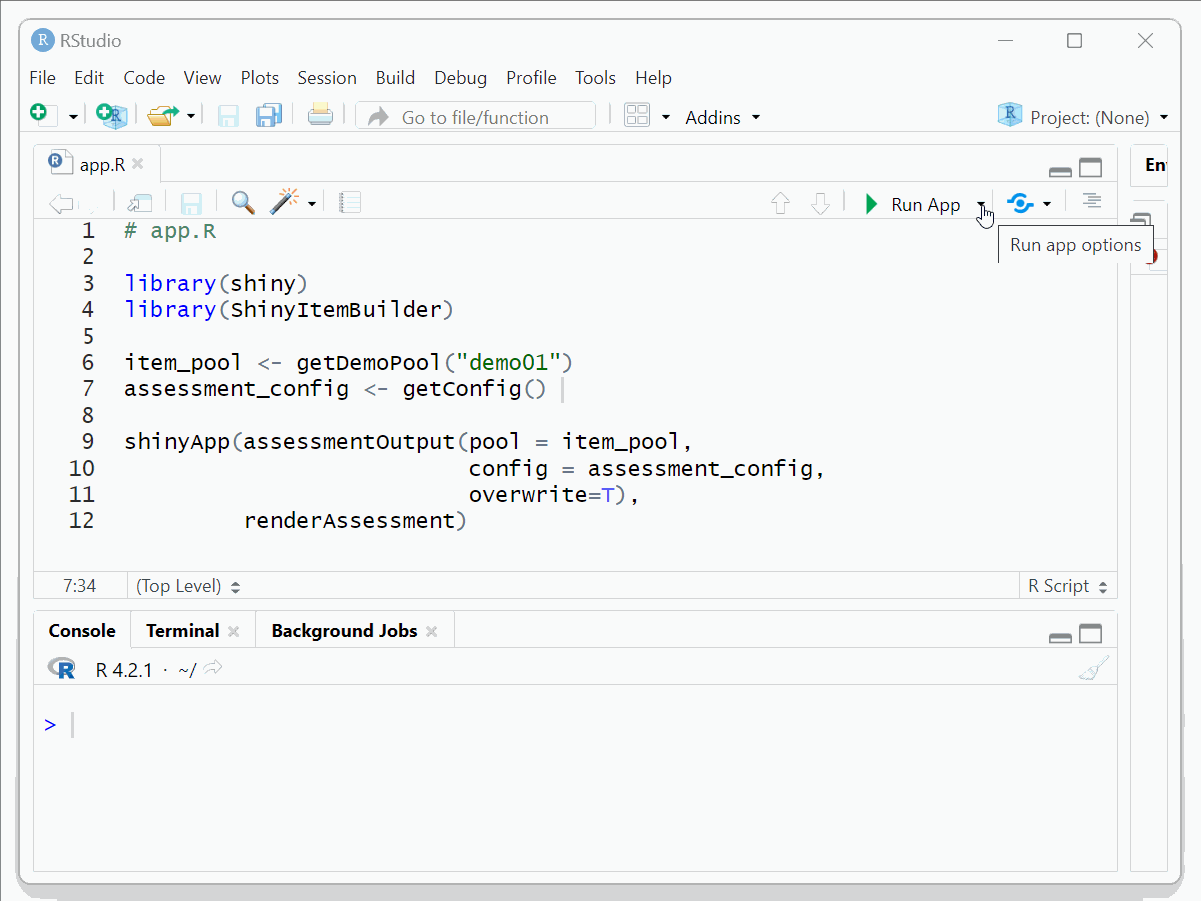The image size is (1201, 901).
Task: Open the Session menu
Action: [327, 78]
